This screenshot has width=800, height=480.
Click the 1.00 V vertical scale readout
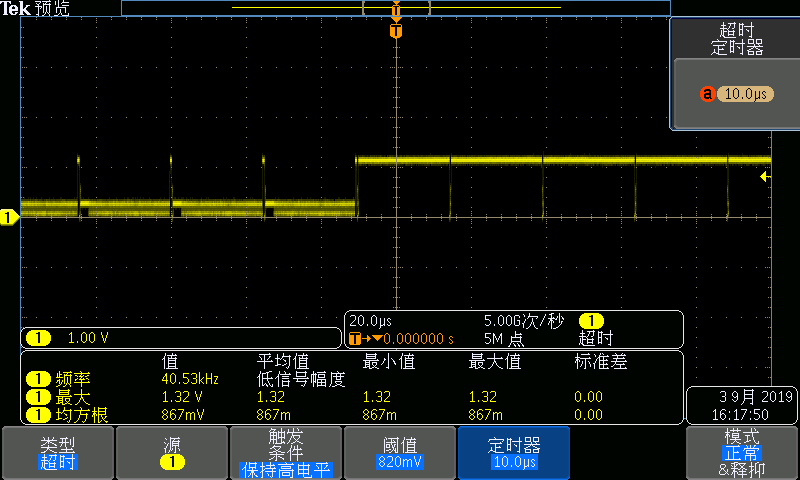[x=88, y=338]
